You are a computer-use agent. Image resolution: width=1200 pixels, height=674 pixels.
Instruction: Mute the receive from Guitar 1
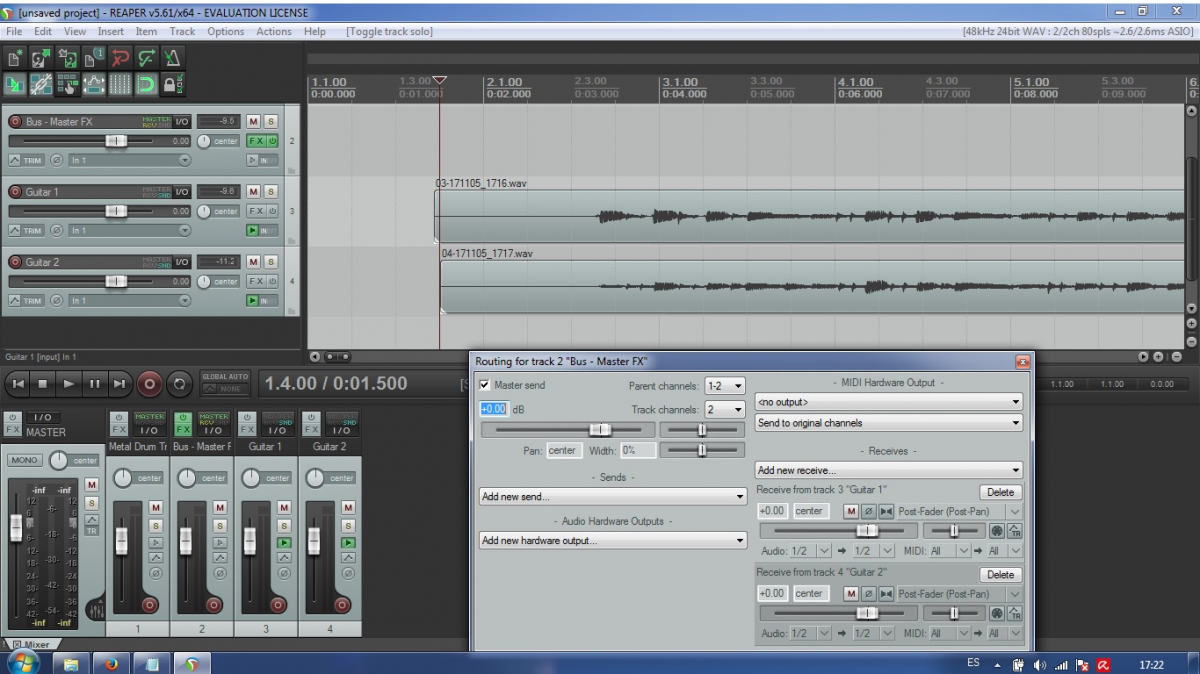[x=850, y=511]
